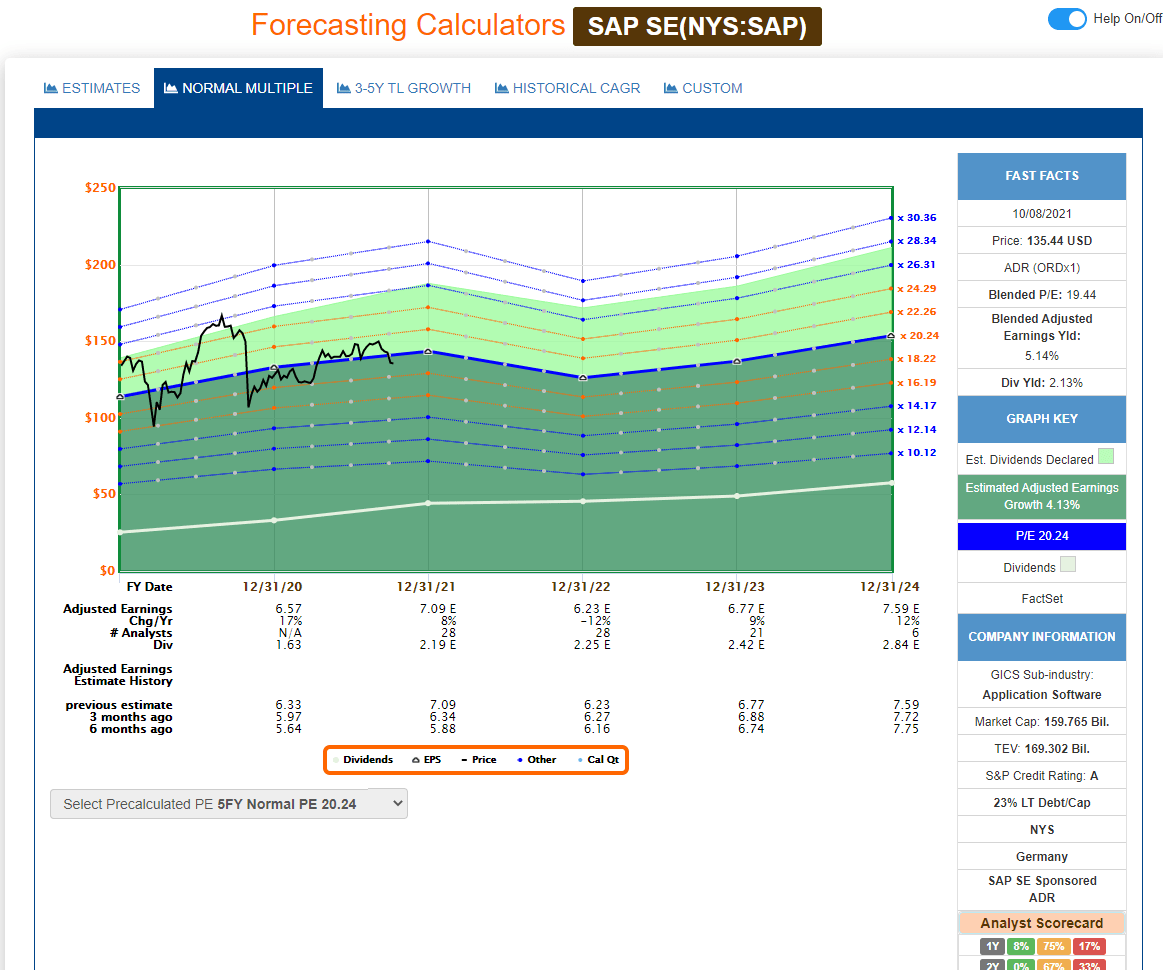Click the Cal Qt marker in the legend
This screenshot has width=1163, height=970.
click(579, 760)
